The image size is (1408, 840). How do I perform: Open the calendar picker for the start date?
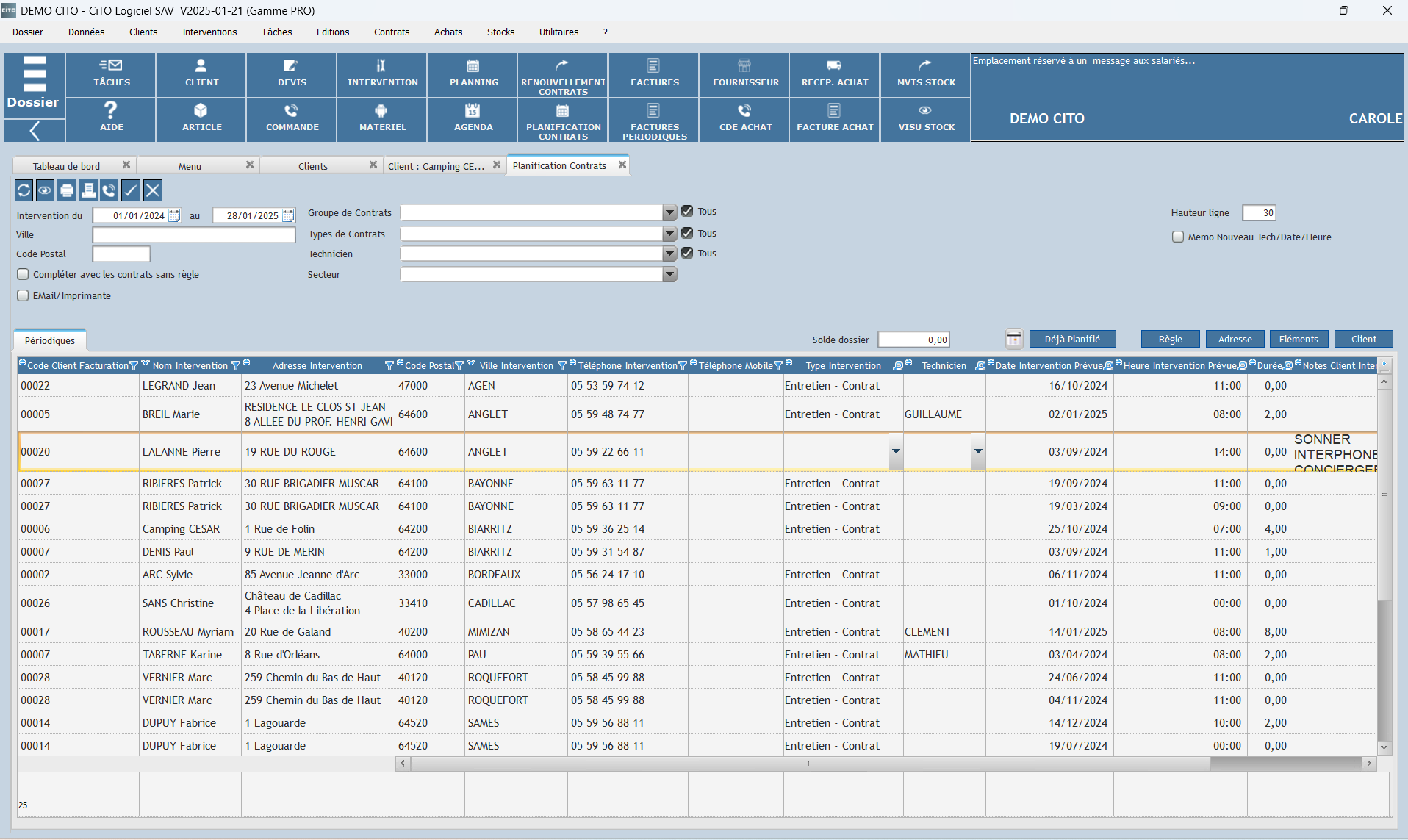point(174,215)
